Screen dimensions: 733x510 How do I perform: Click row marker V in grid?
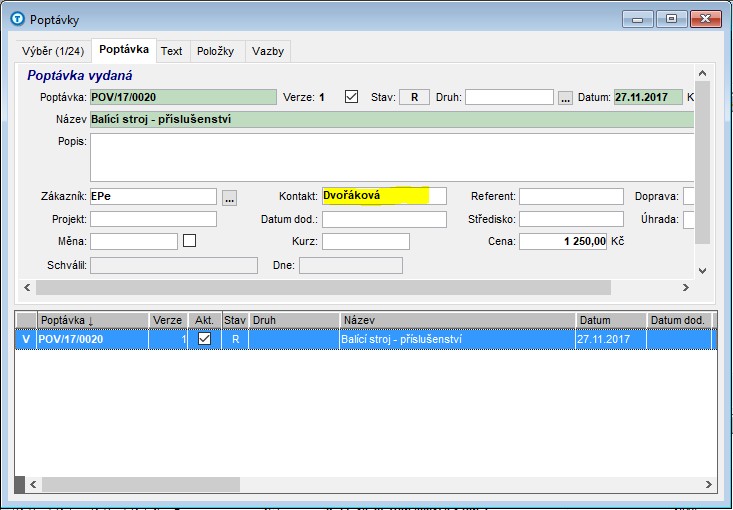(x=26, y=339)
